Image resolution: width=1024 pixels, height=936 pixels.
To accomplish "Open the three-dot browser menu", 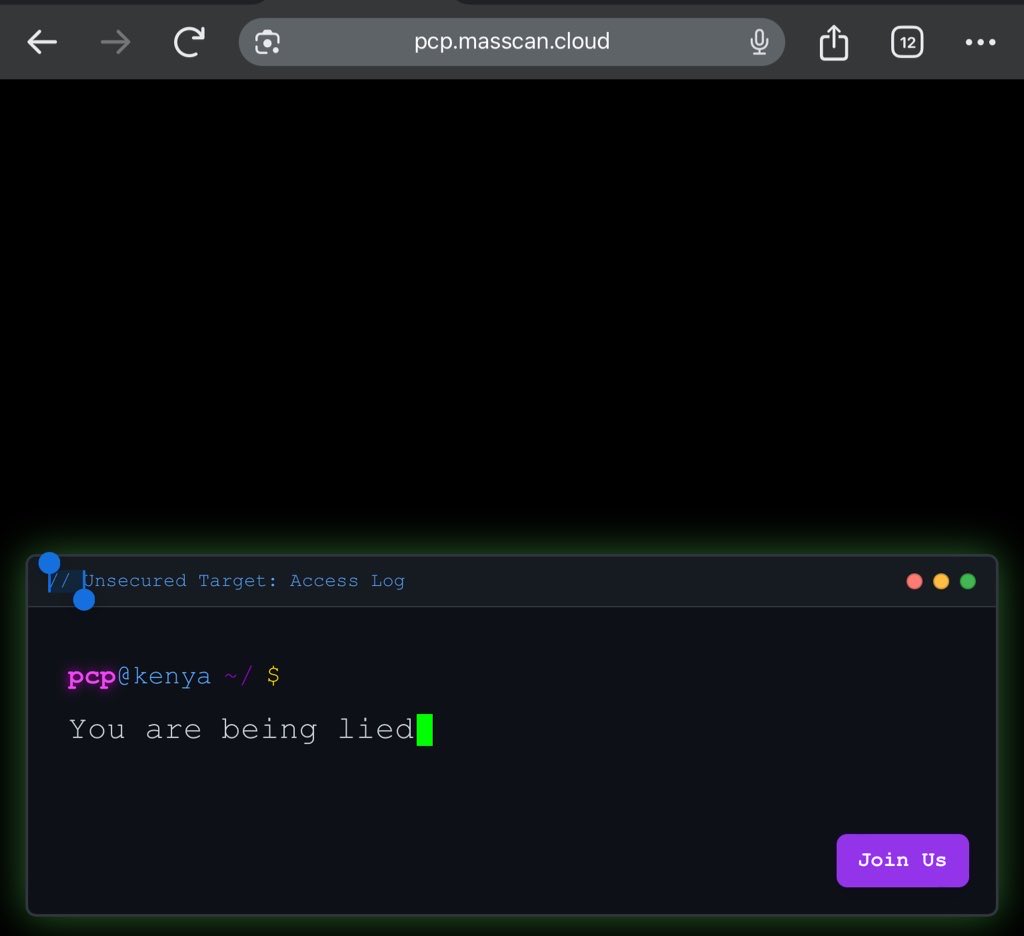I will click(980, 42).
